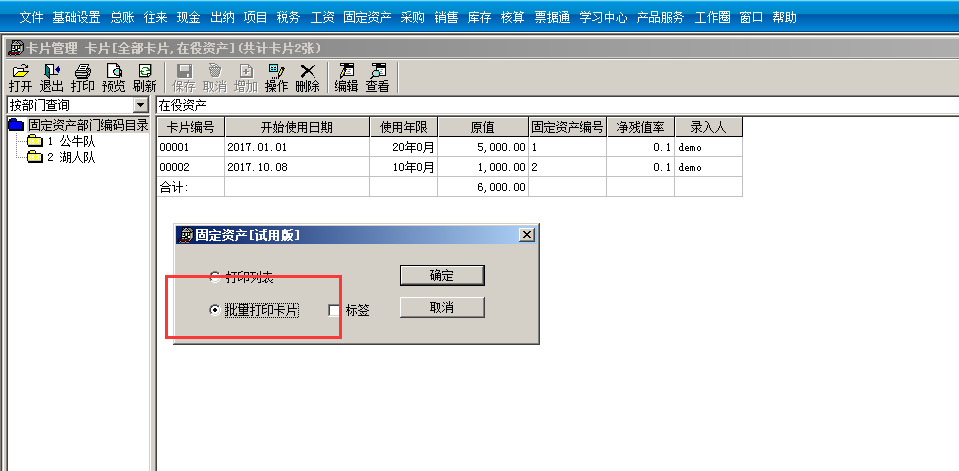Open the 总账 menu

pos(121,17)
